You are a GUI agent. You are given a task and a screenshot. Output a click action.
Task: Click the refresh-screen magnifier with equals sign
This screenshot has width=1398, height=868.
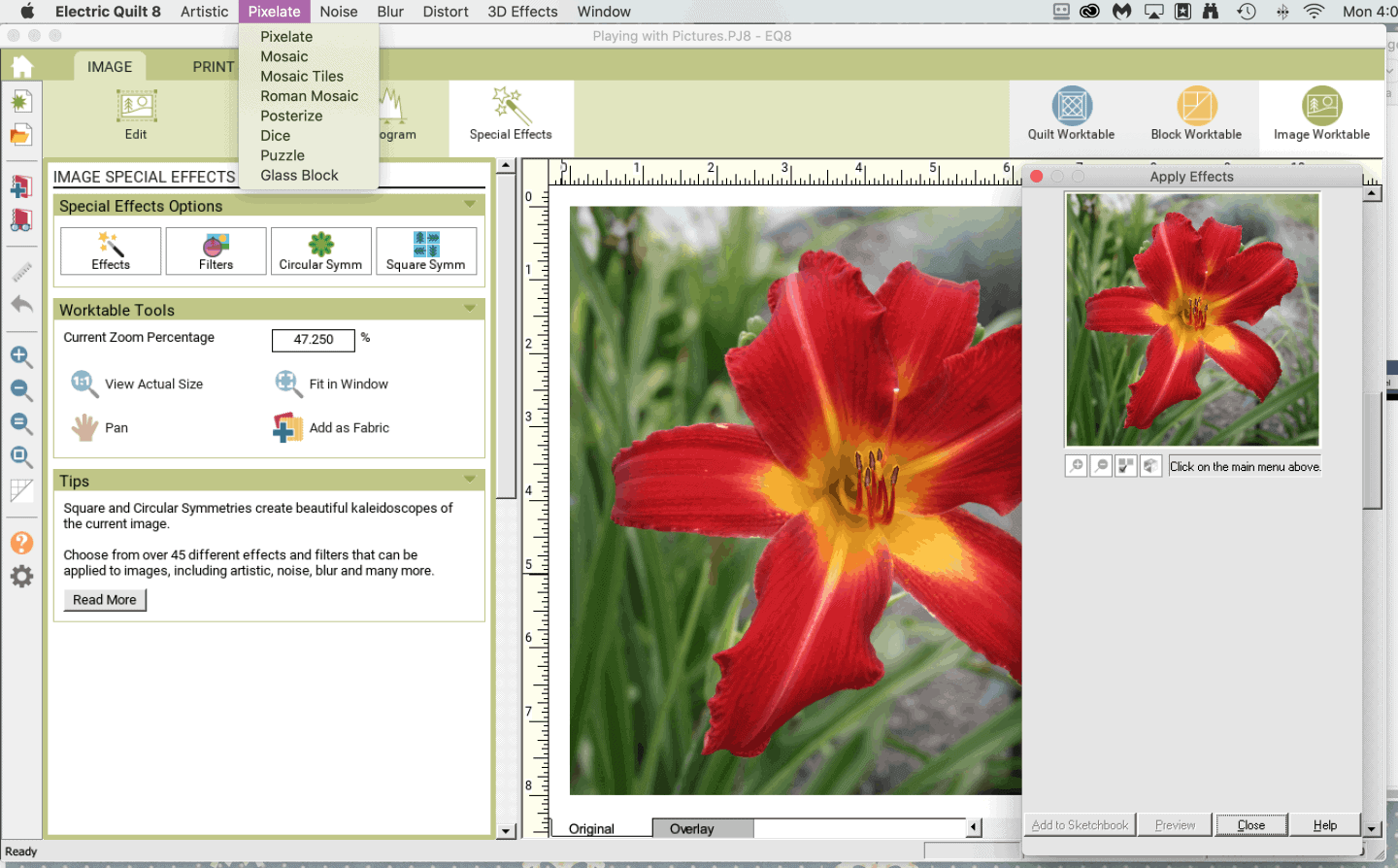(x=21, y=423)
